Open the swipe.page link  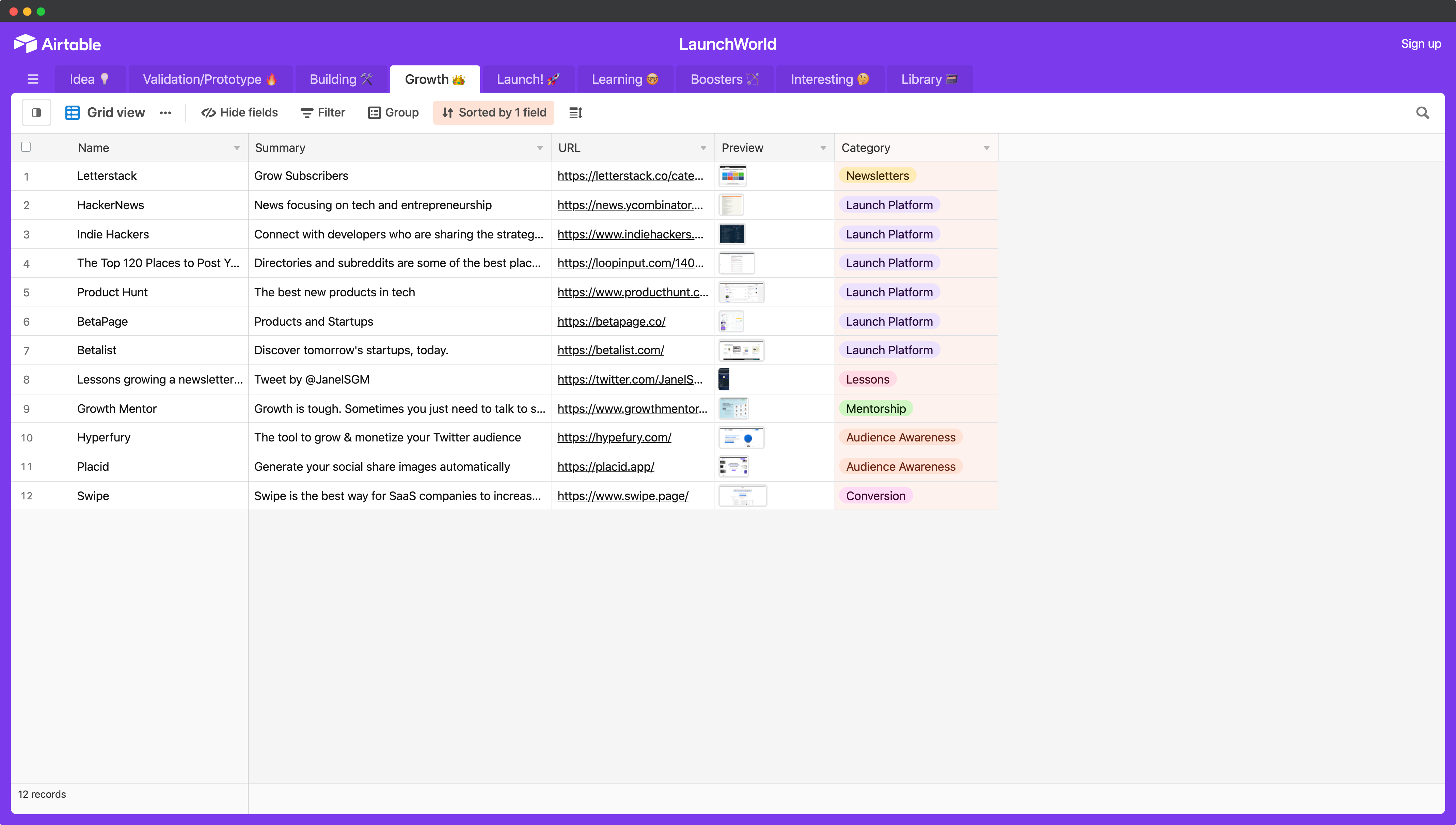click(622, 496)
